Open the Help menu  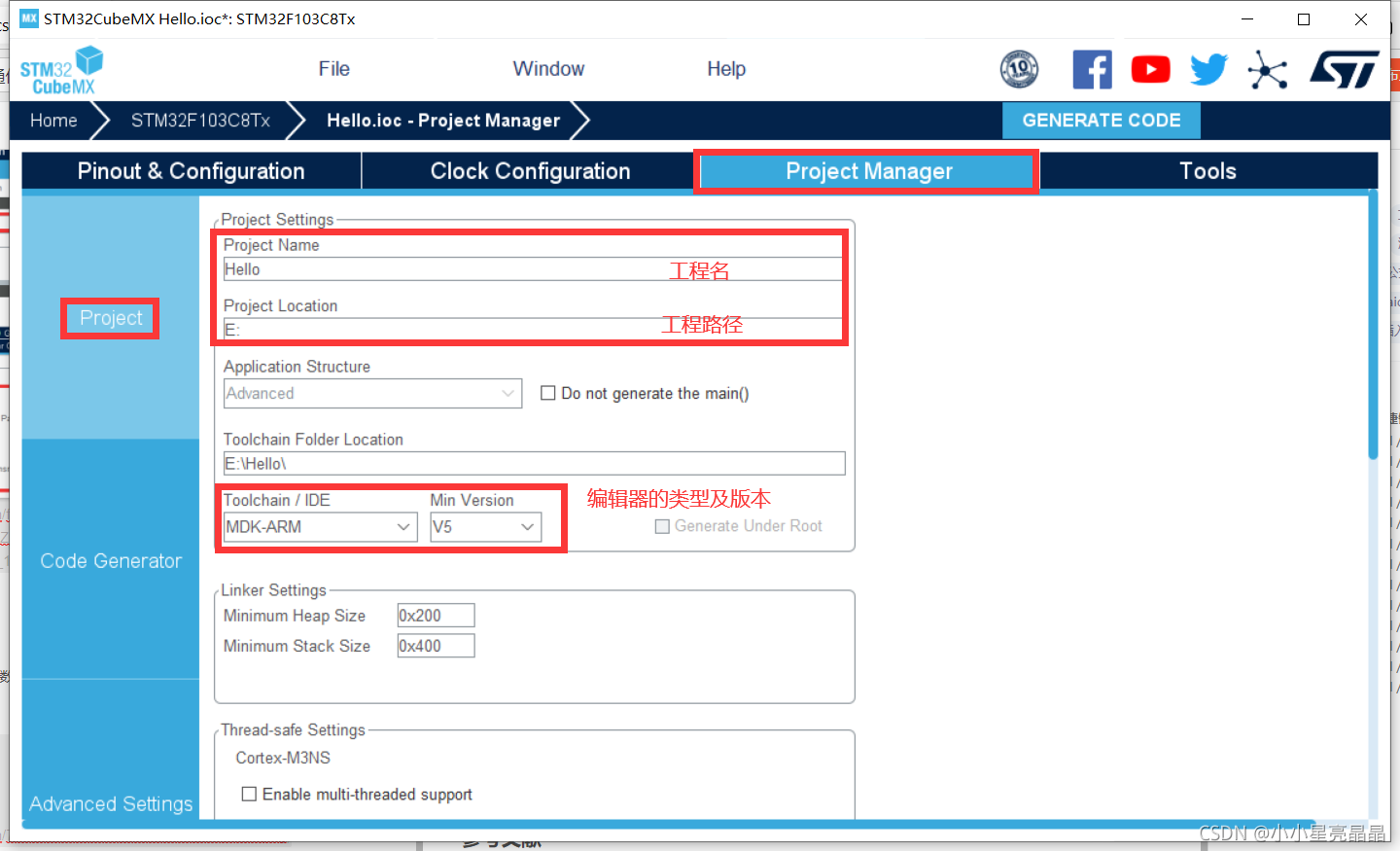tap(726, 69)
